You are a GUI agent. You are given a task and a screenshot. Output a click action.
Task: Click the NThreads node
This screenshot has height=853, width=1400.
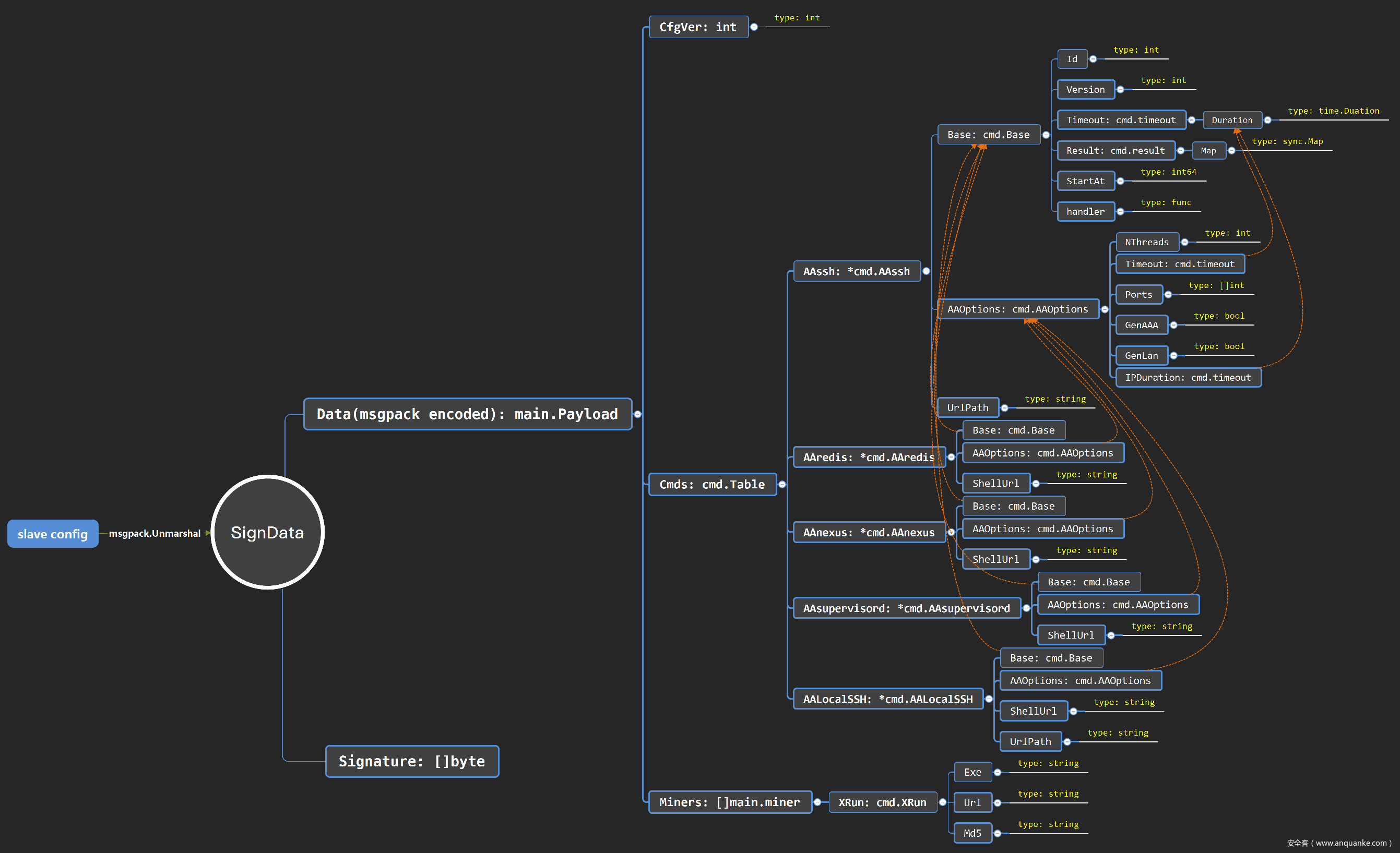coord(1147,242)
